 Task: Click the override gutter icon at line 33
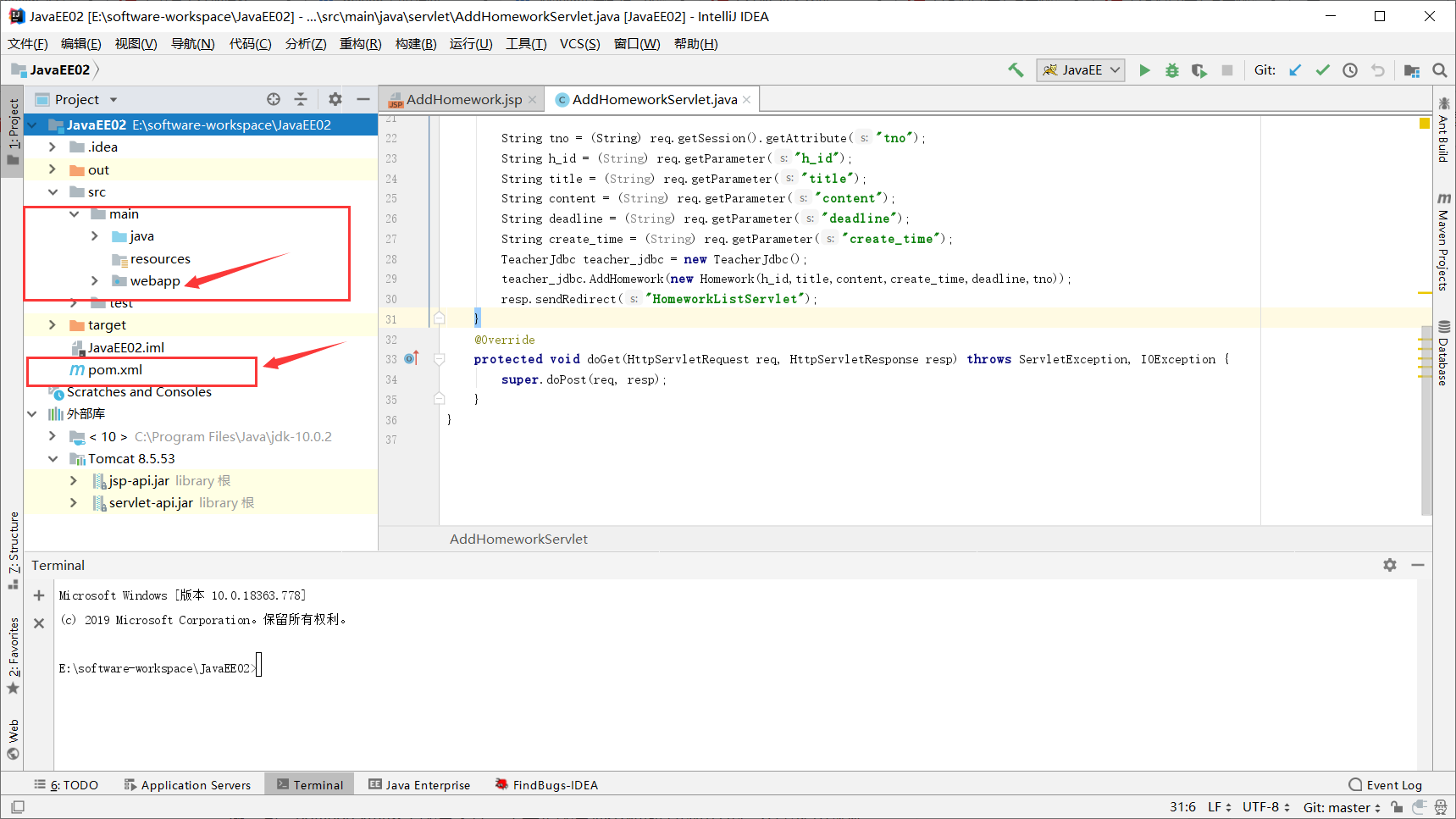(412, 359)
